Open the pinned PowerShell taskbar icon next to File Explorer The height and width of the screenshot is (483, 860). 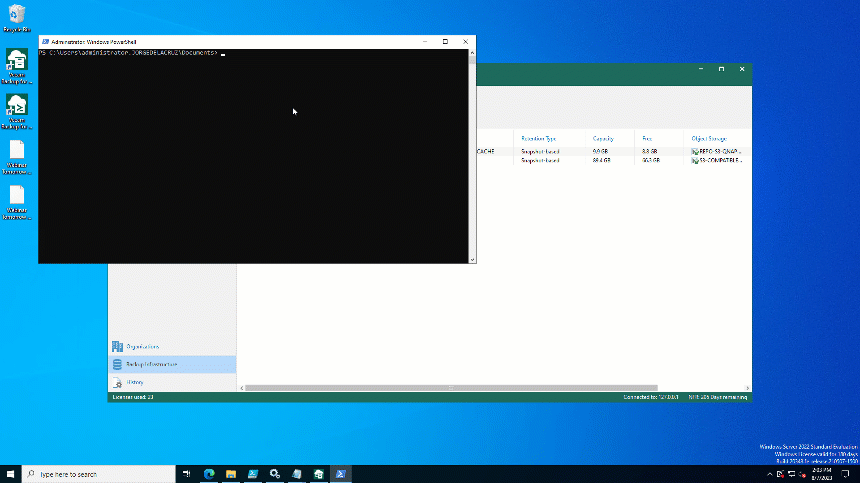tap(253, 474)
